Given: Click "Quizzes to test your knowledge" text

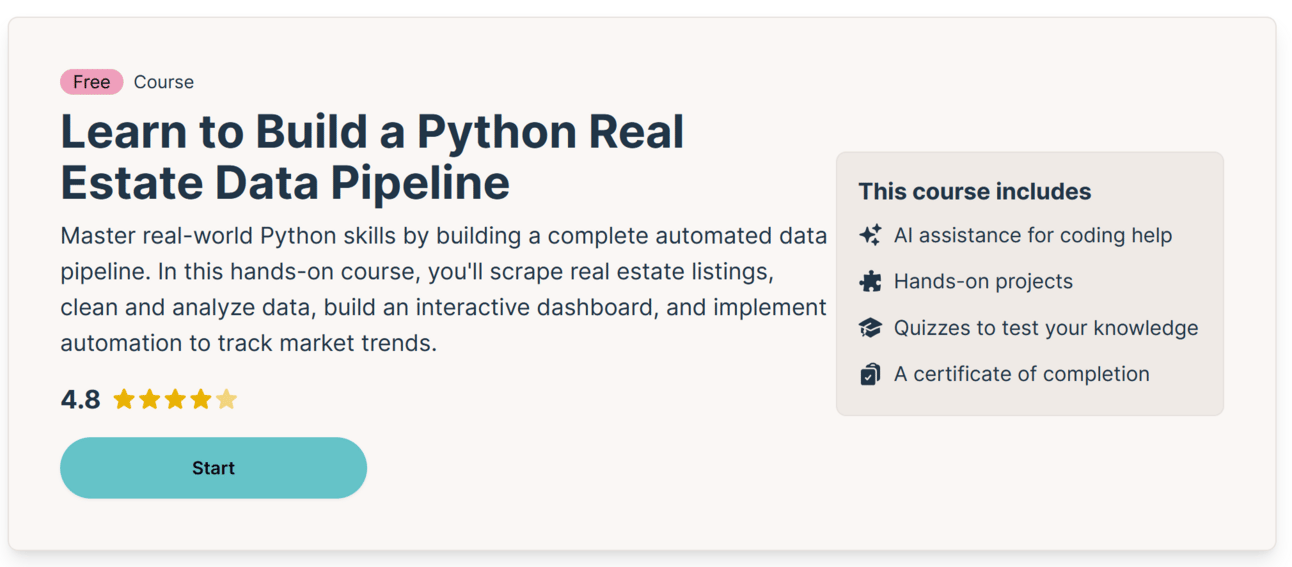Looking at the screenshot, I should click(1045, 328).
